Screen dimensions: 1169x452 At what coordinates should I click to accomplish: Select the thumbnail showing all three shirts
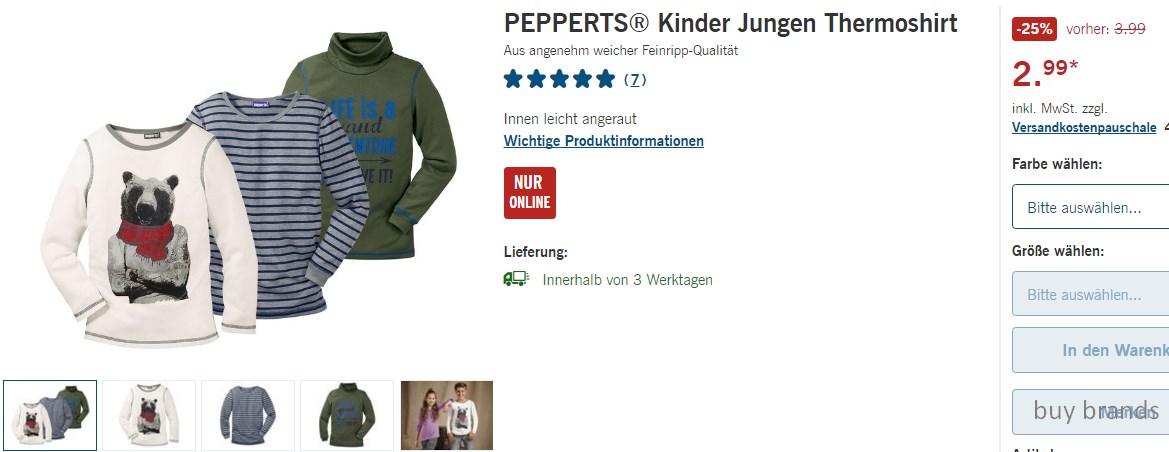[x=50, y=415]
